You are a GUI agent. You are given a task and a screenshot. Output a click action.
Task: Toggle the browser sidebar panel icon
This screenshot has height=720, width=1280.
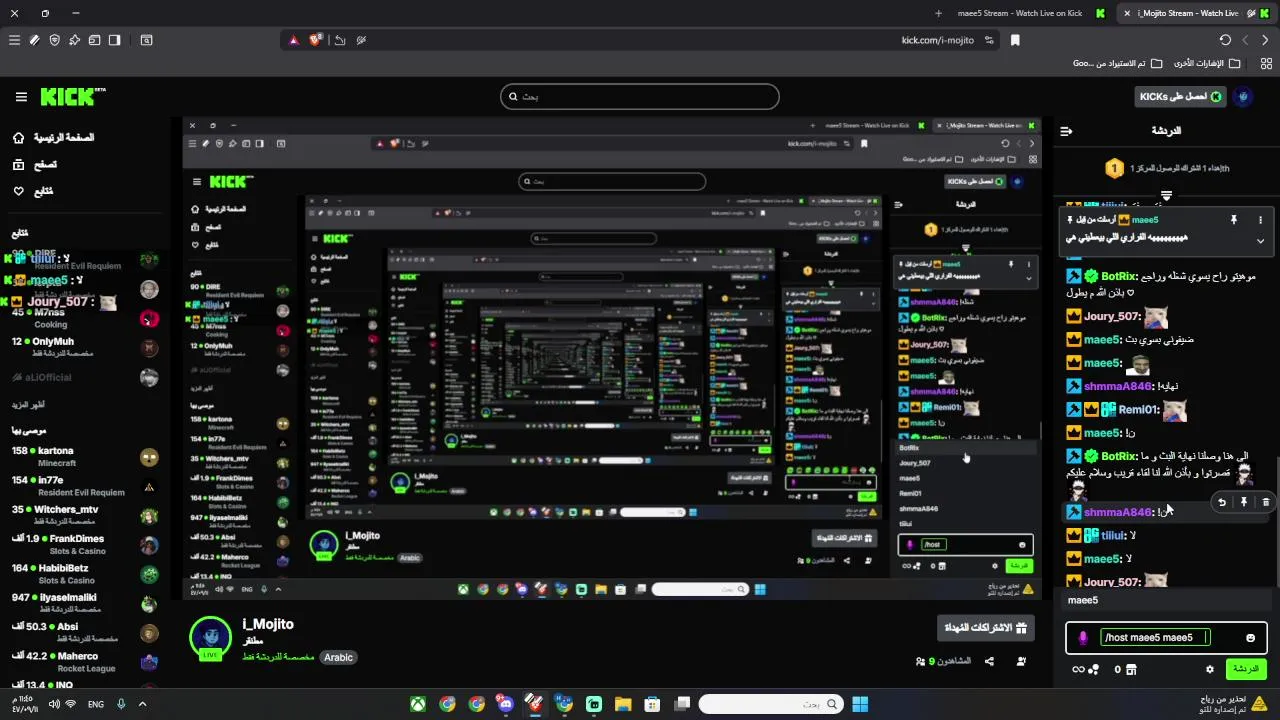[x=115, y=40]
